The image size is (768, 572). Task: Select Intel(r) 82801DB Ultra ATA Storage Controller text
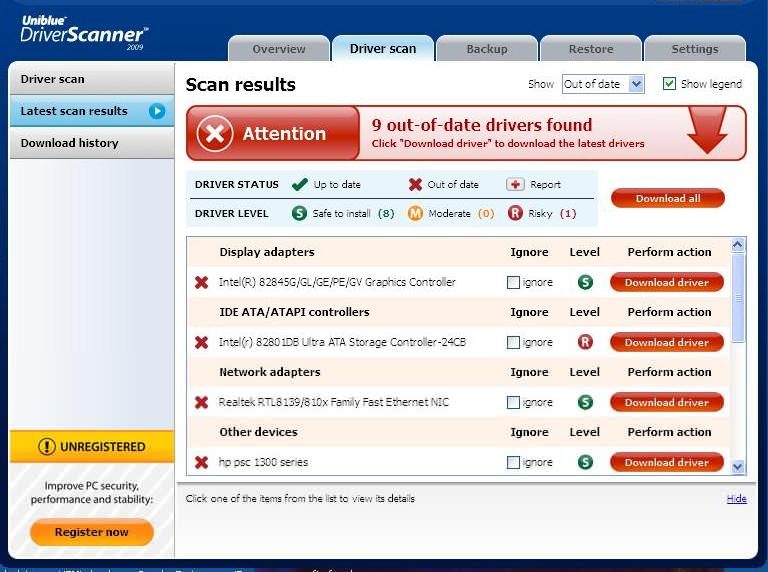pos(342,342)
